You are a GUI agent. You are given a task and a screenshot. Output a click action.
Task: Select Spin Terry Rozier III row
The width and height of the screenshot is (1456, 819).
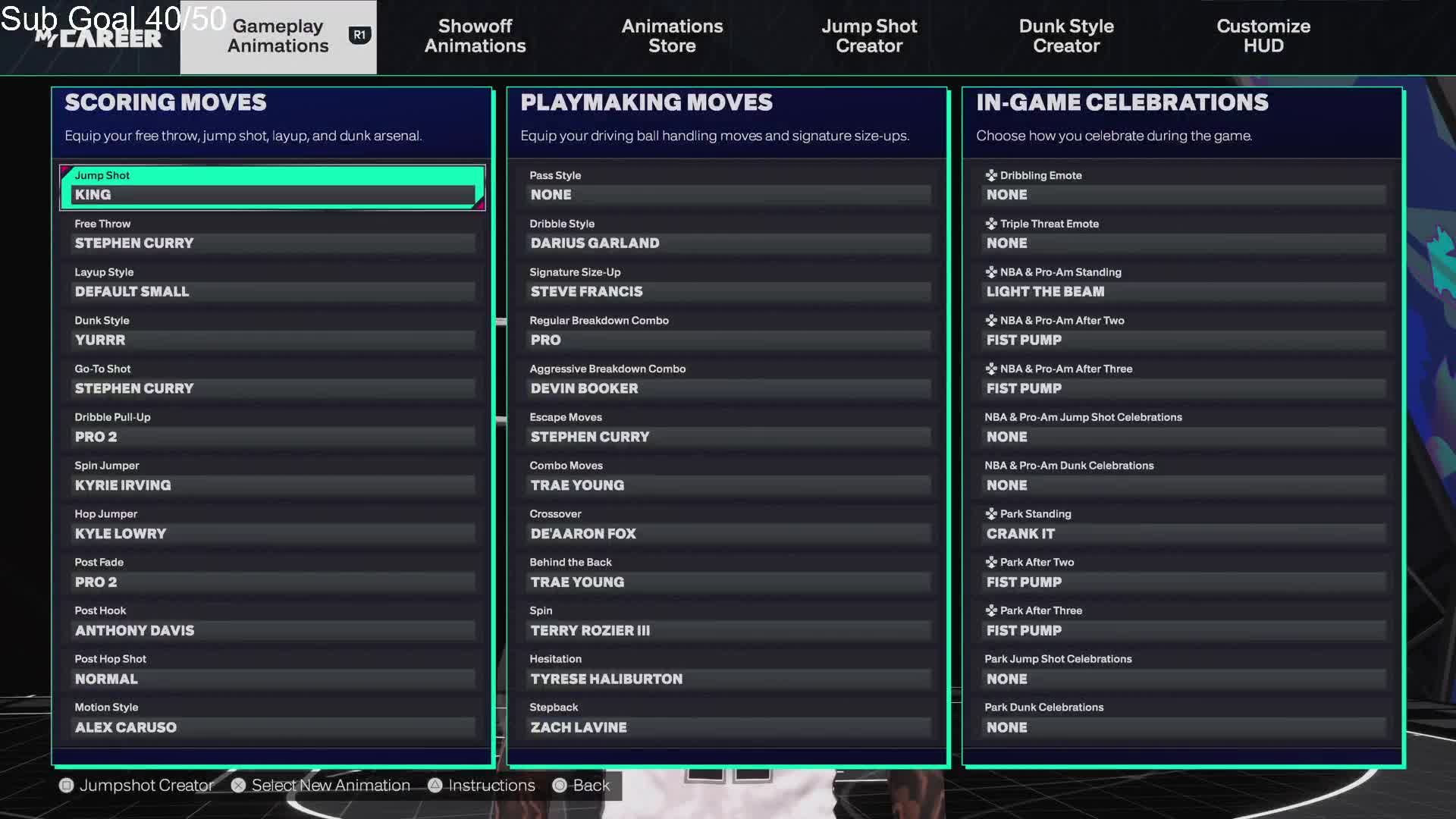[728, 623]
